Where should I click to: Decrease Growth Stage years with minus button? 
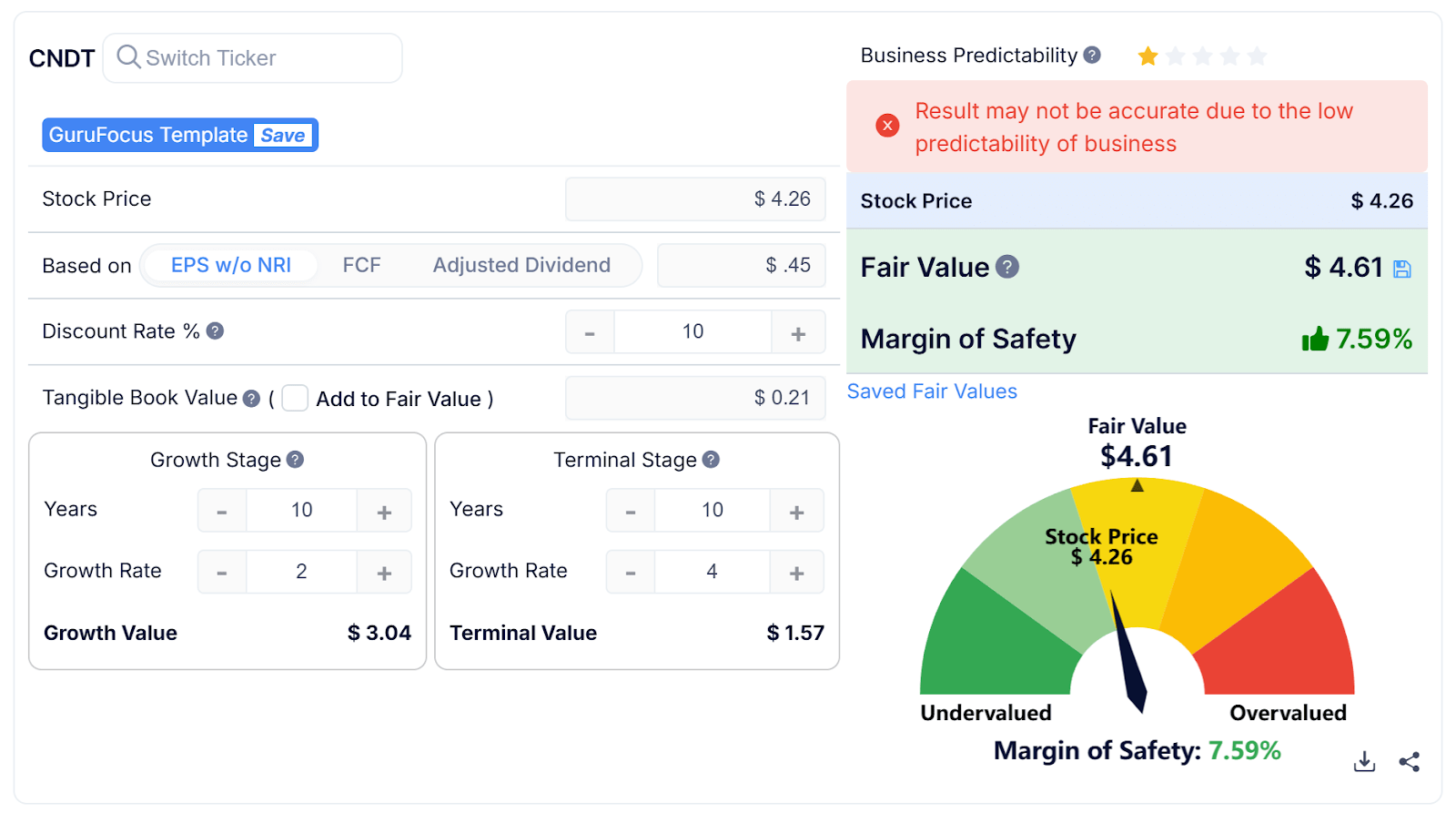coord(221,510)
